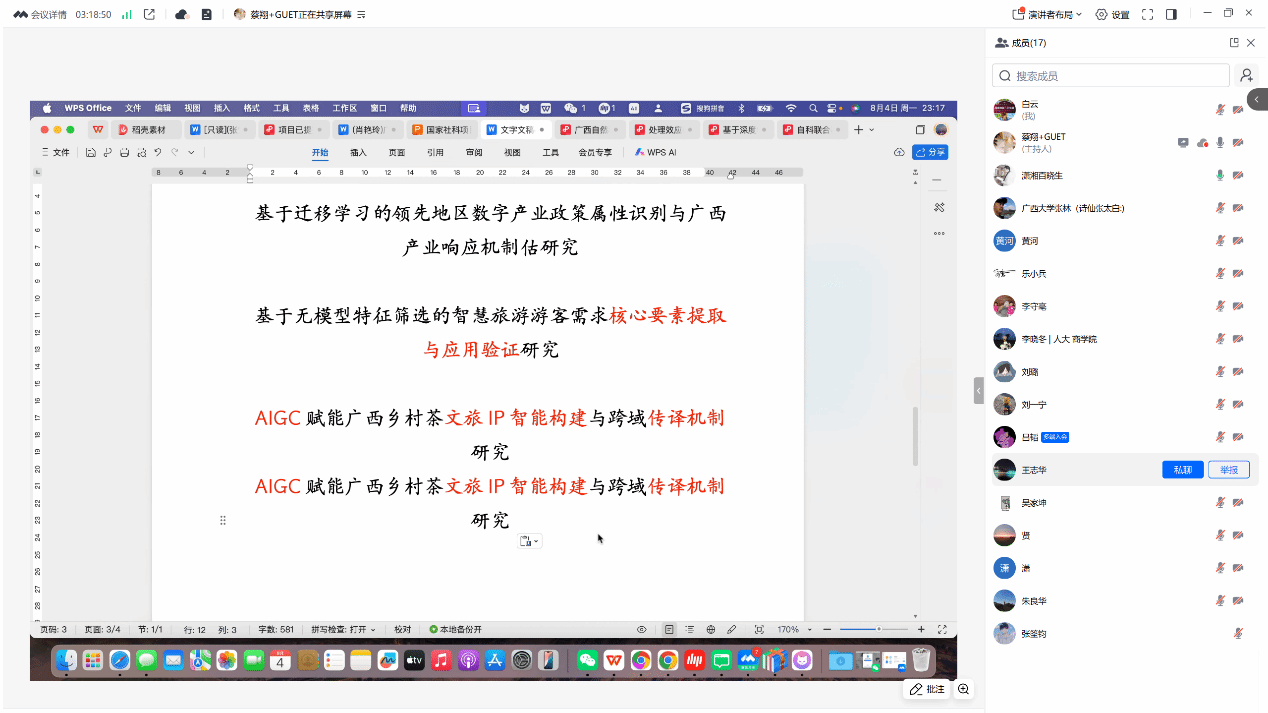The height and width of the screenshot is (713, 1268).
Task: Collapse members panel using the side arrow
Action: tap(979, 391)
